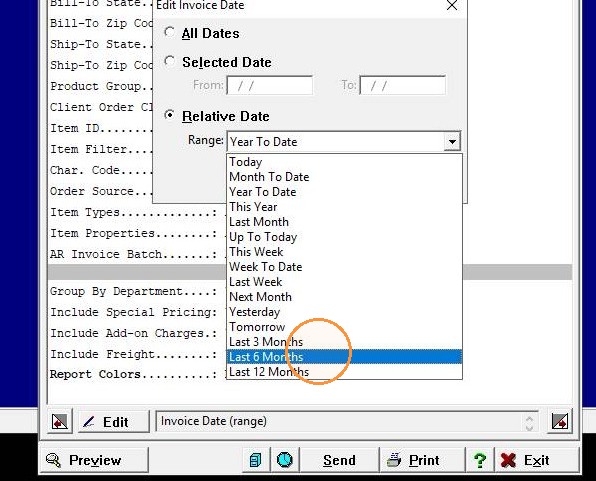Choose Month To Date in the range list
Screen dimensions: 596x481
pyautogui.click(x=344, y=177)
